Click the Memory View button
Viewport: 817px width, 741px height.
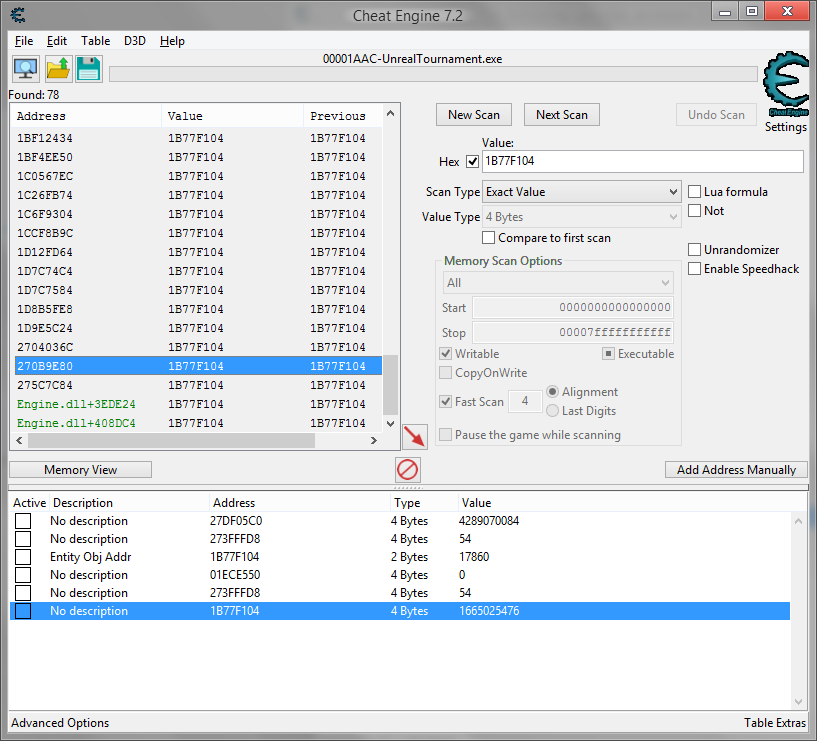80,470
